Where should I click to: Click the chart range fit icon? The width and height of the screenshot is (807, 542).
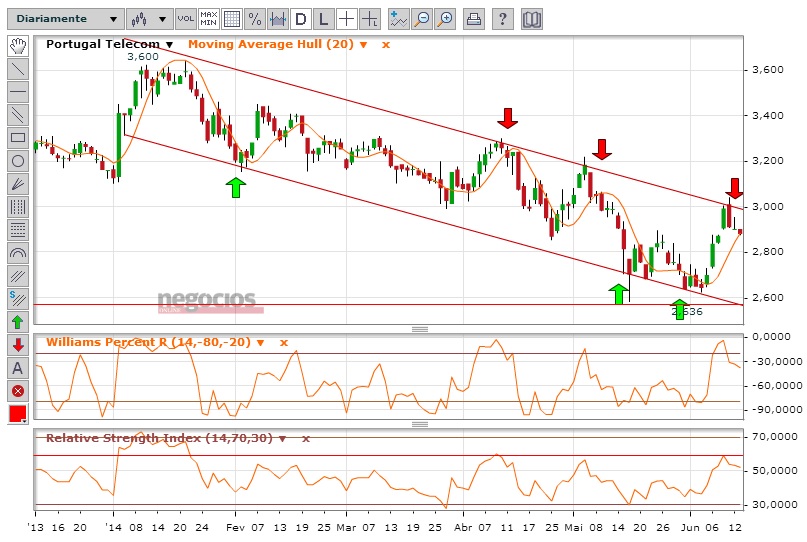pyautogui.click(x=278, y=19)
